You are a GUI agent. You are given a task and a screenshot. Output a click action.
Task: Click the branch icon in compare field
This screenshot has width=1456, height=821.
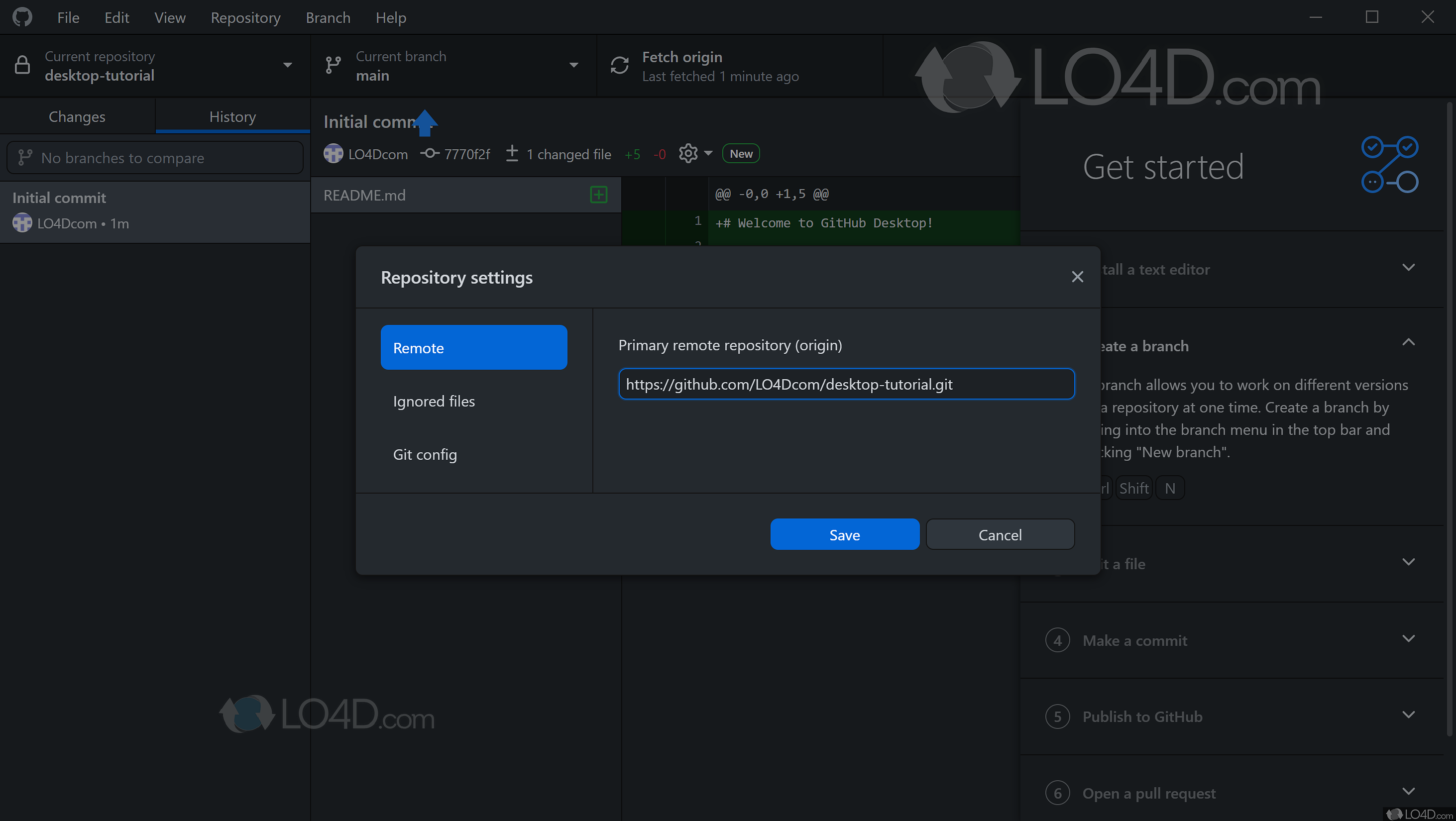pos(25,158)
